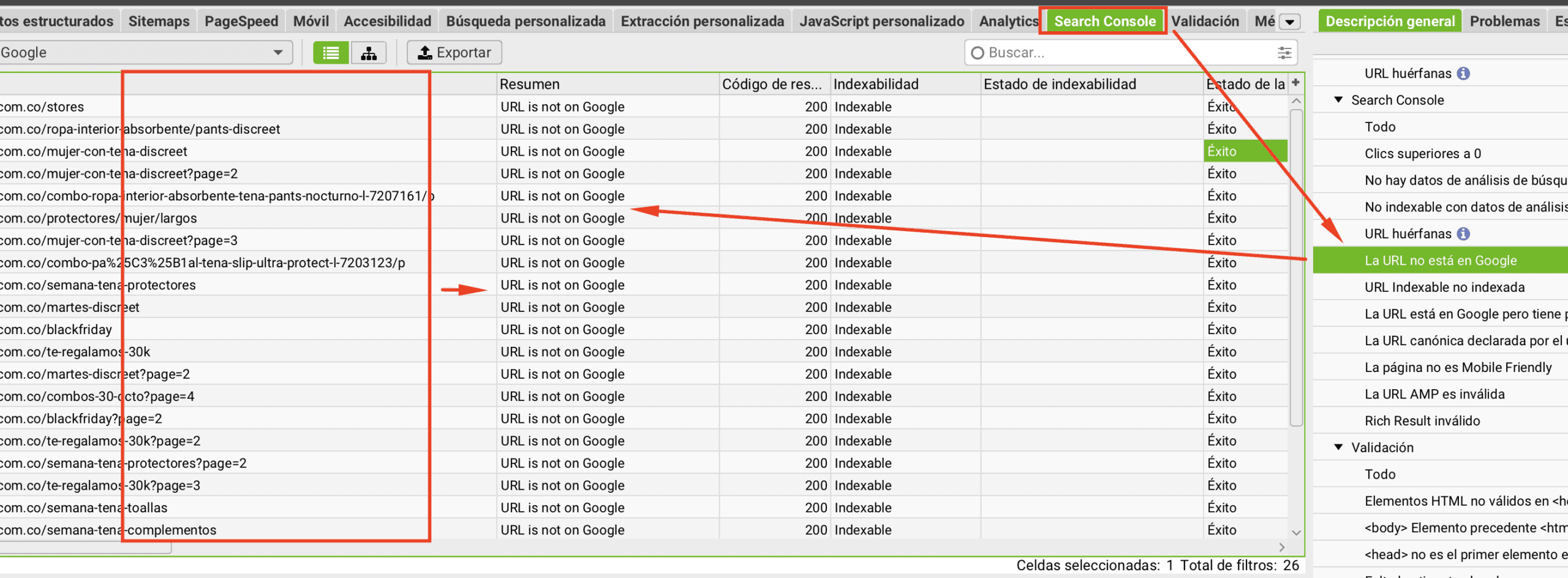The width and height of the screenshot is (1568, 578).
Task: Collapse the Search Console section
Action: click(1337, 100)
